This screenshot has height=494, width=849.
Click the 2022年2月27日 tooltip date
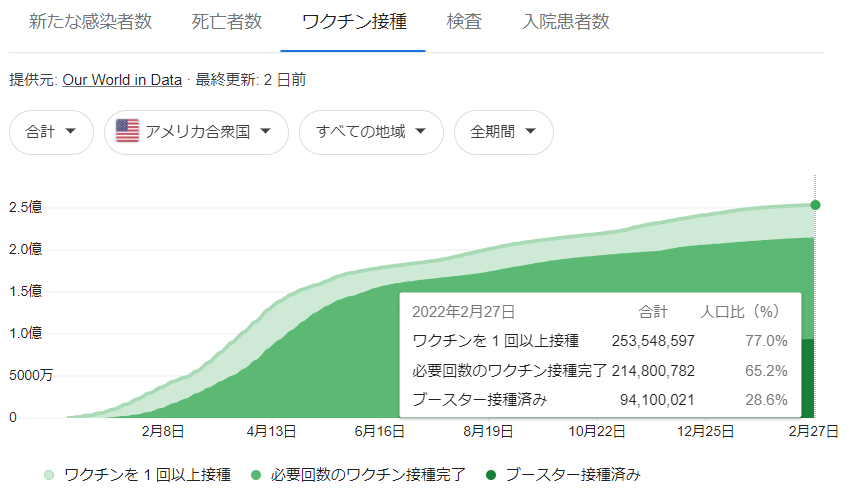[x=463, y=312]
